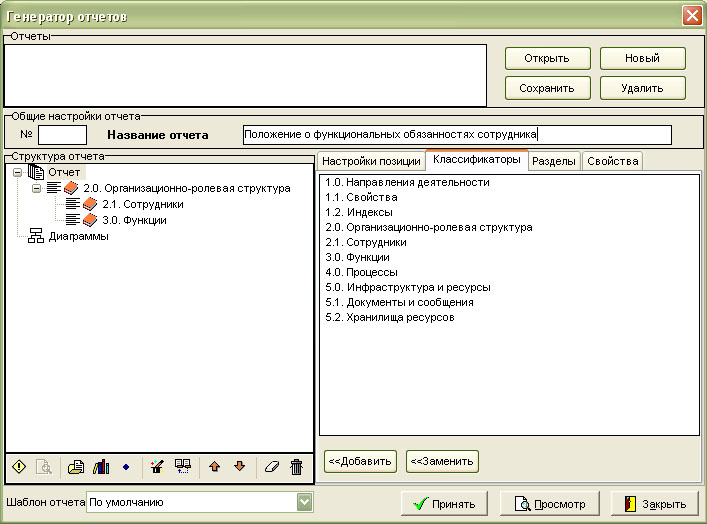Image resolution: width=707 pixels, height=524 pixels.
Task: Click the Отчет stacked documents icon
Action: point(36,172)
